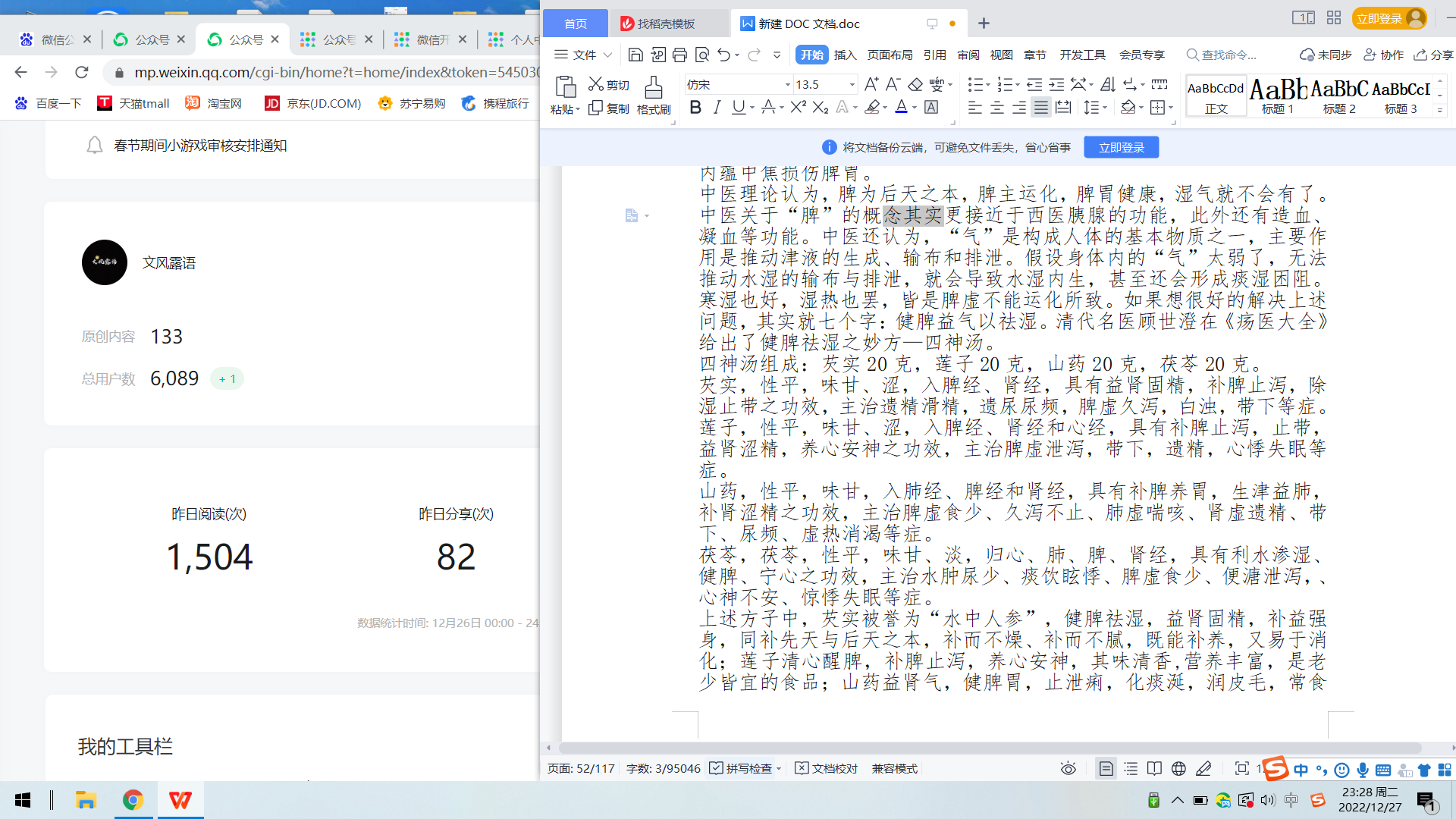Click the blue 立即登录 button in banner

[x=1121, y=147]
